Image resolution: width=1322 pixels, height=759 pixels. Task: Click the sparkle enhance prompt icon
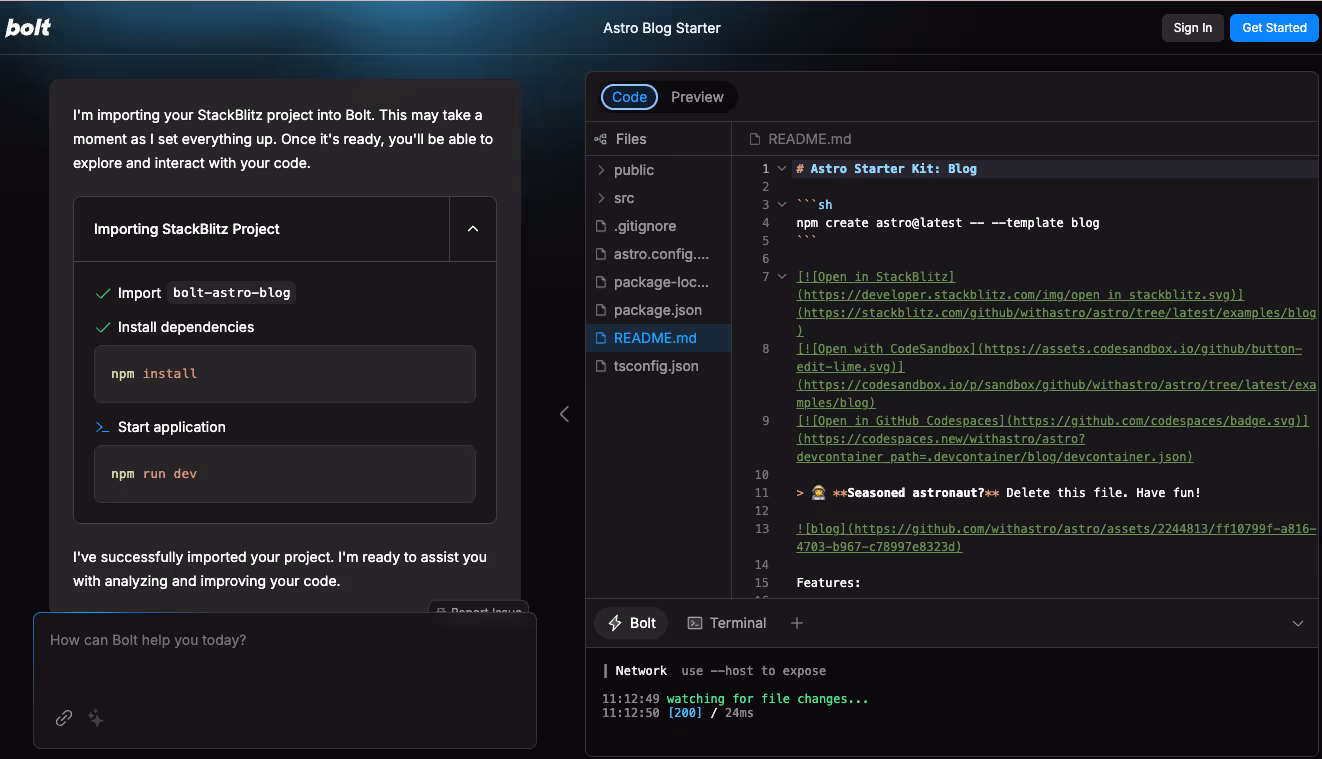click(x=96, y=718)
